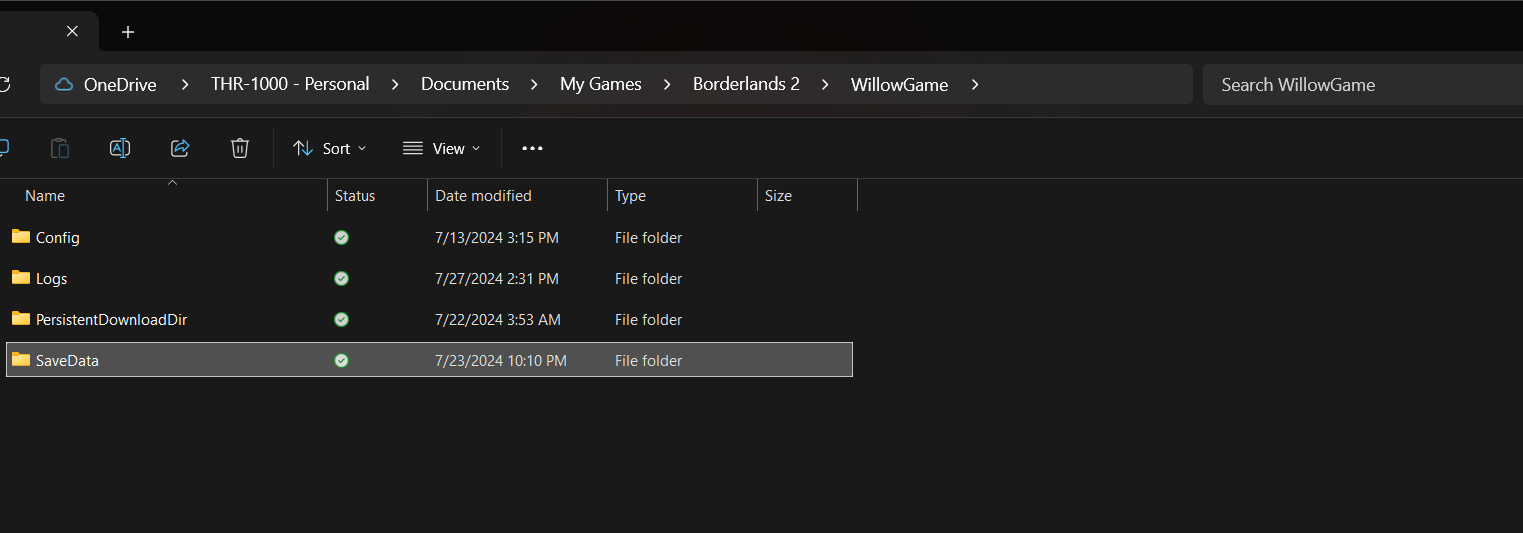This screenshot has width=1523, height=533.
Task: Click the PersistentDownloadDir folder icon
Action: click(x=20, y=319)
